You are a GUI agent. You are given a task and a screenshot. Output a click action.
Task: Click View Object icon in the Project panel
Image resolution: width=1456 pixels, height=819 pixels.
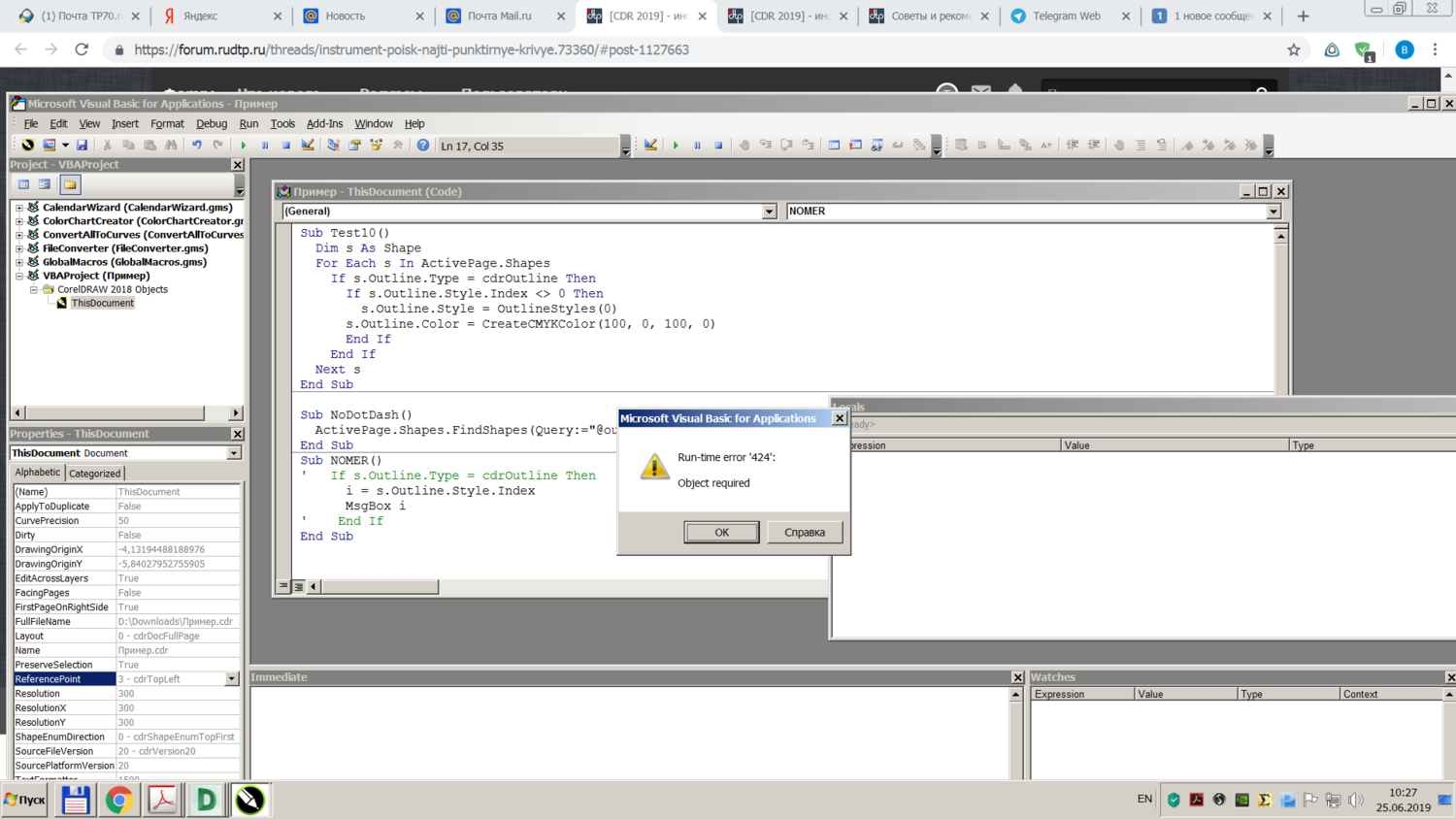tap(45, 184)
